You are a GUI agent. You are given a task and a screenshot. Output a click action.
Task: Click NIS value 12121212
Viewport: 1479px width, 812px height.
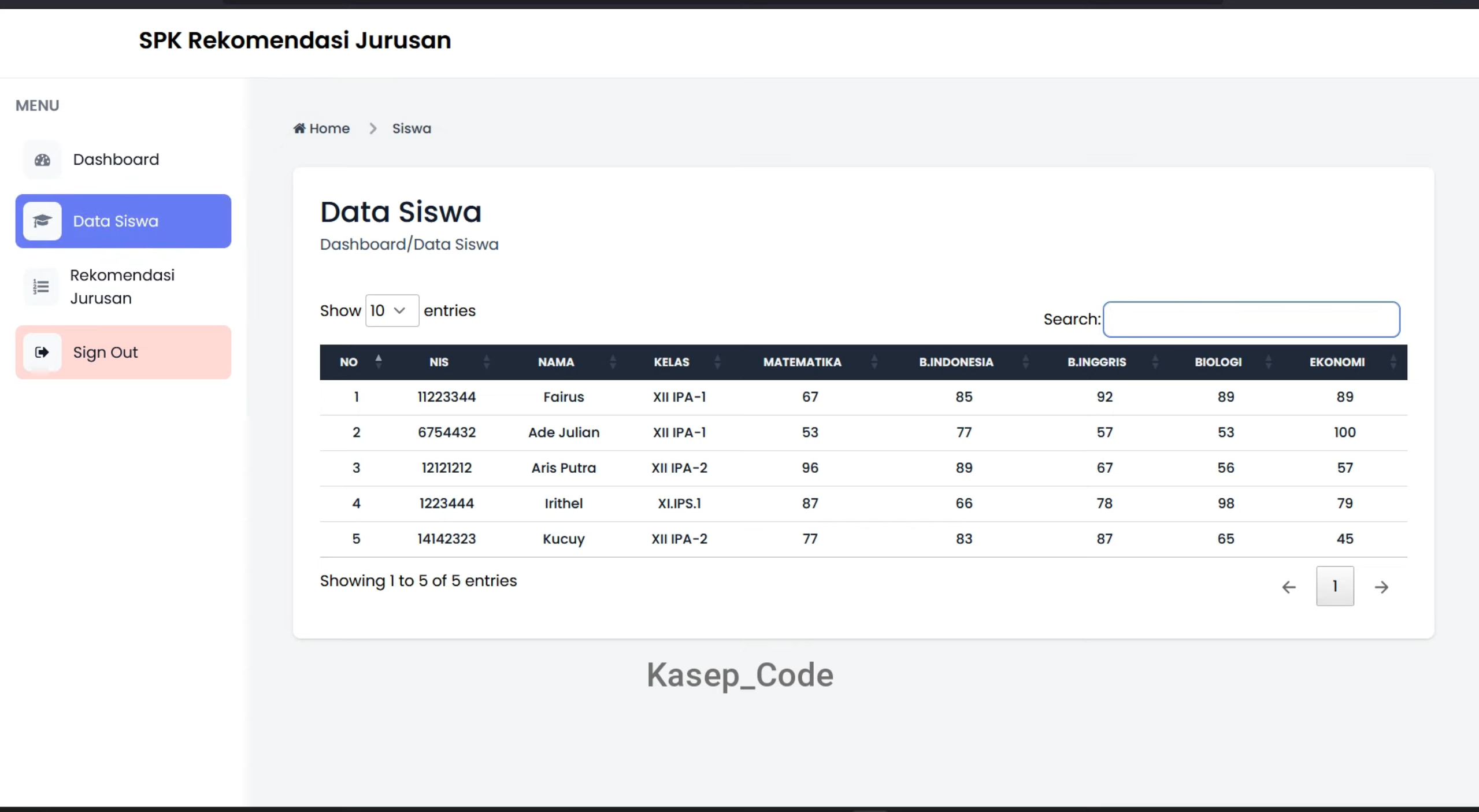447,468
